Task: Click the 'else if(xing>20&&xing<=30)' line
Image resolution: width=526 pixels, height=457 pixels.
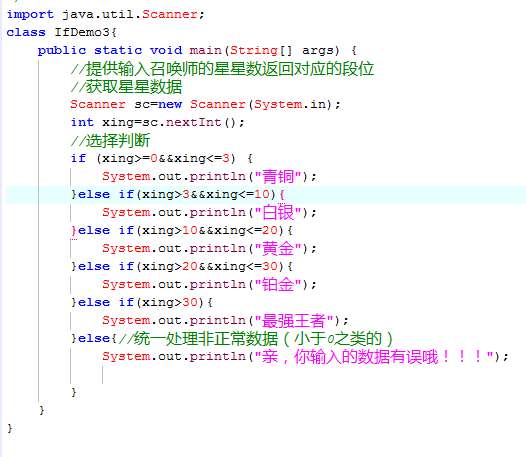Action: [x=181, y=267]
